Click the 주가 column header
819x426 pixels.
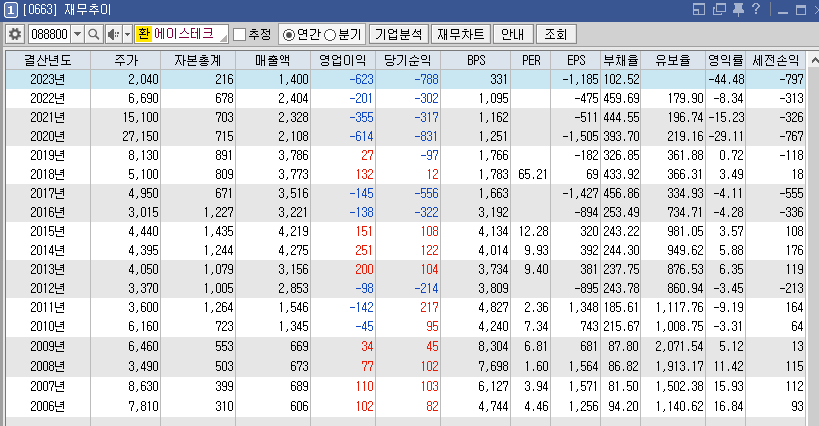[125, 61]
